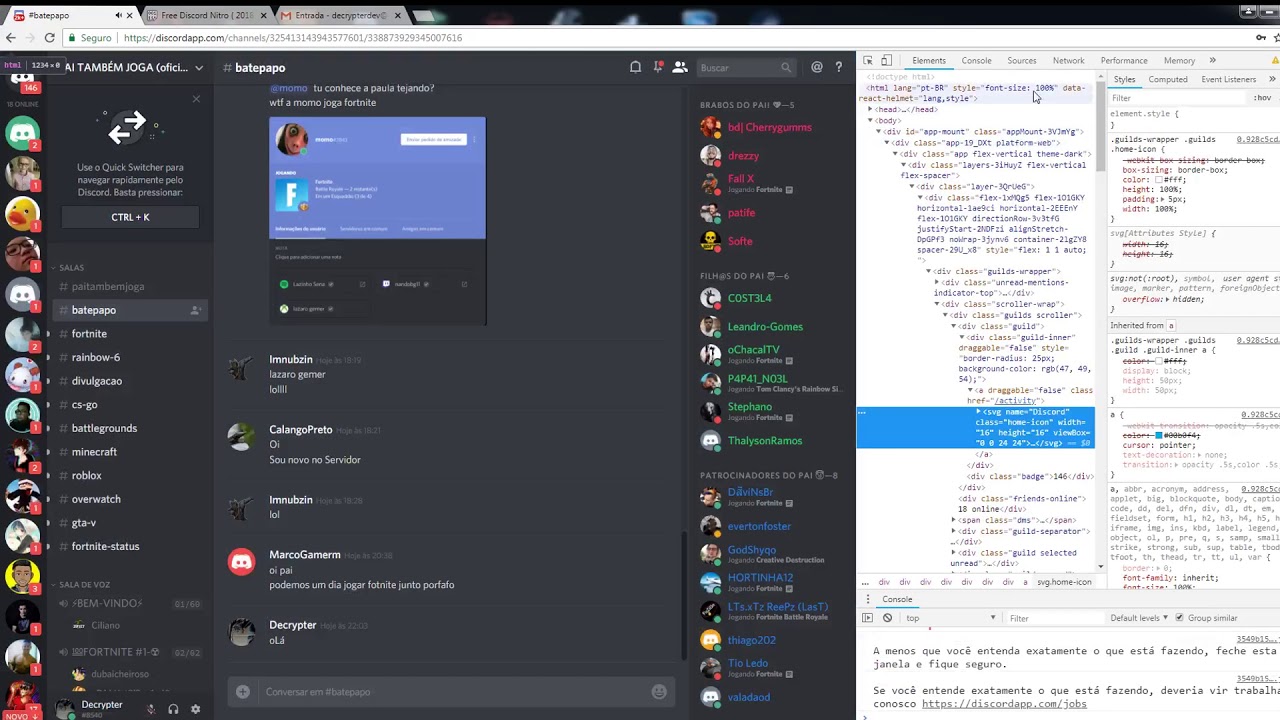The height and width of the screenshot is (720, 1280).
Task: Click the Discord logo server with badge 2
Action: coord(22,133)
